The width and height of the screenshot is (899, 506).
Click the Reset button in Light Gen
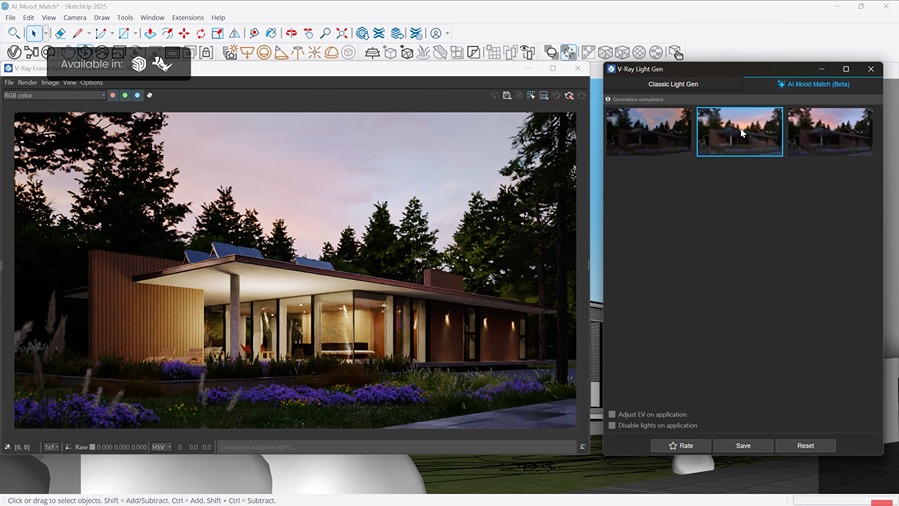(x=805, y=445)
